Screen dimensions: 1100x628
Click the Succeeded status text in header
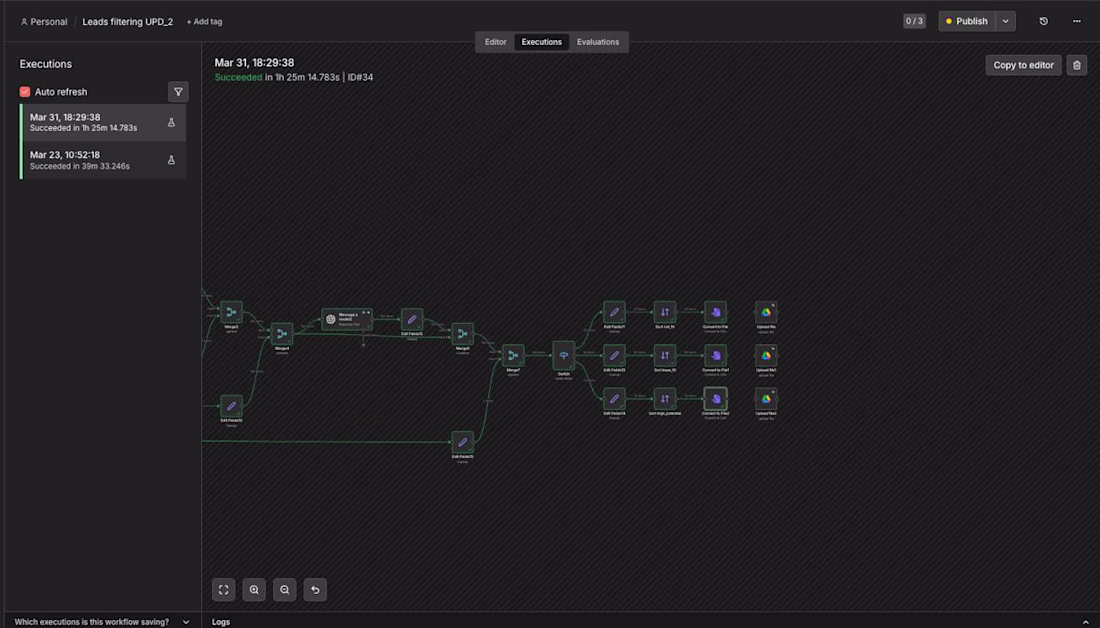238,77
